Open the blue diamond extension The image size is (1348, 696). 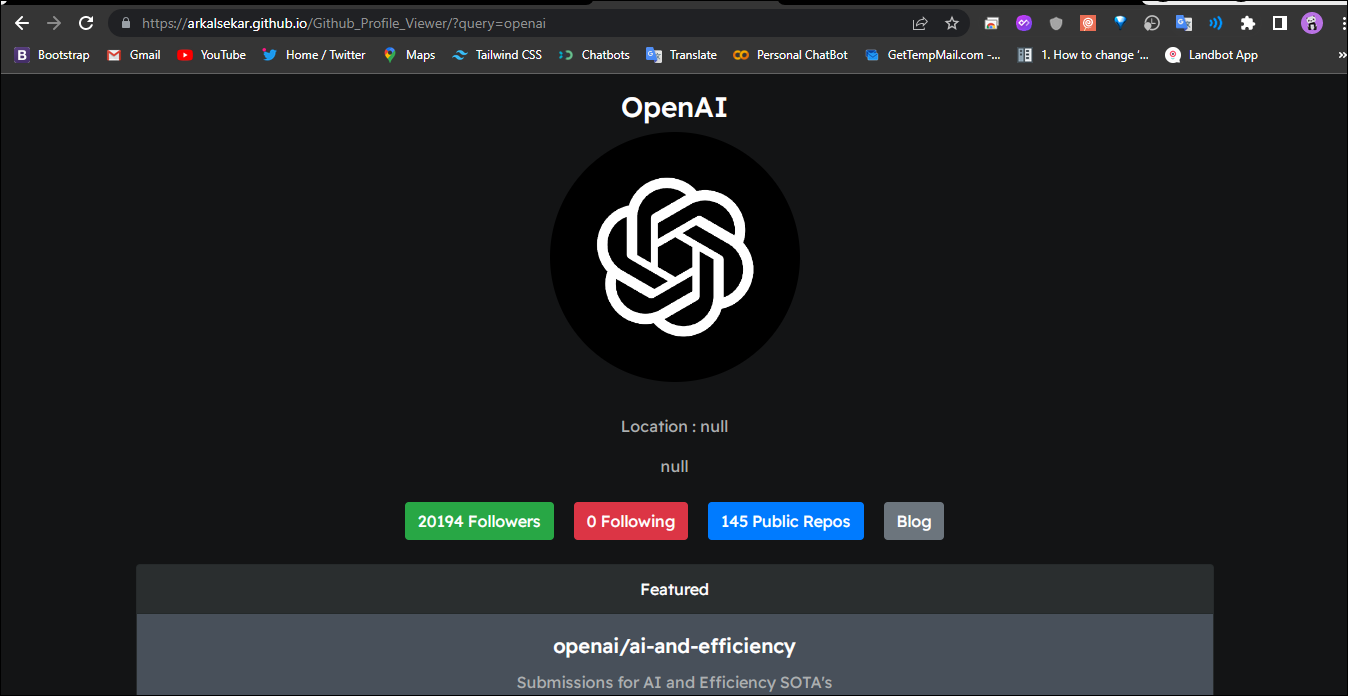pos(1120,22)
